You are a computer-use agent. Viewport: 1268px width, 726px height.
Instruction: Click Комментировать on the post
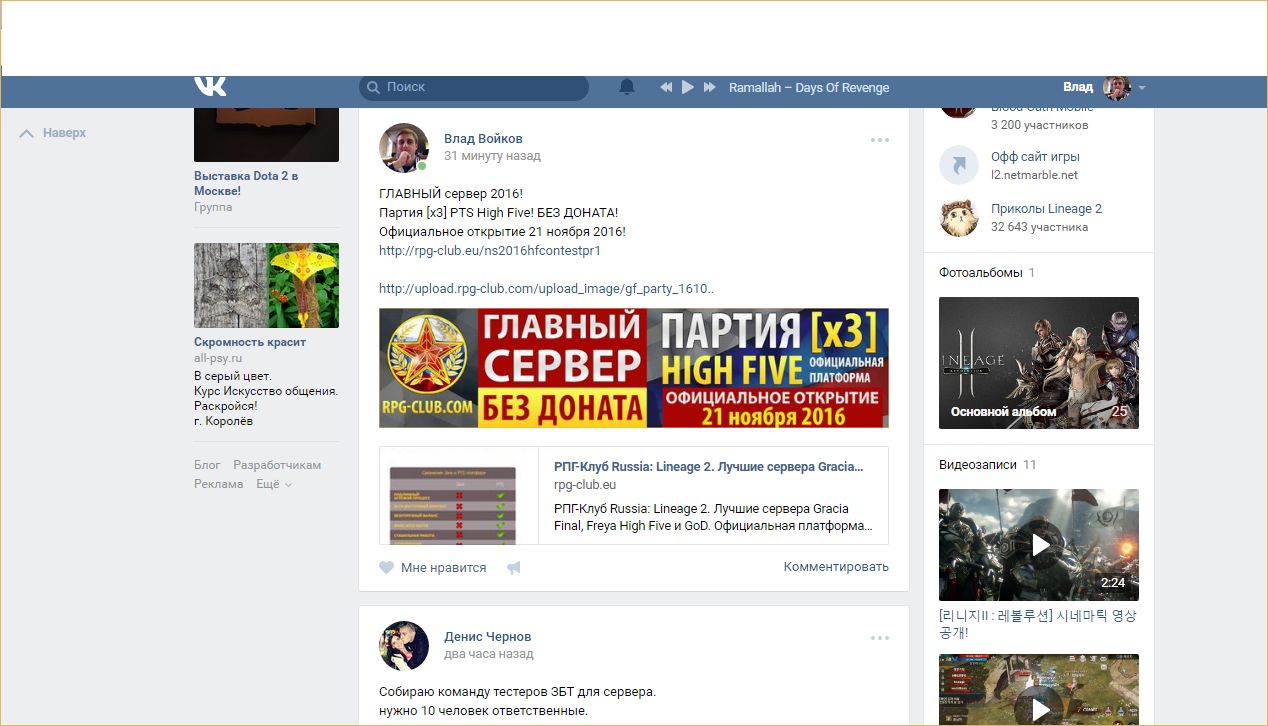pos(836,567)
